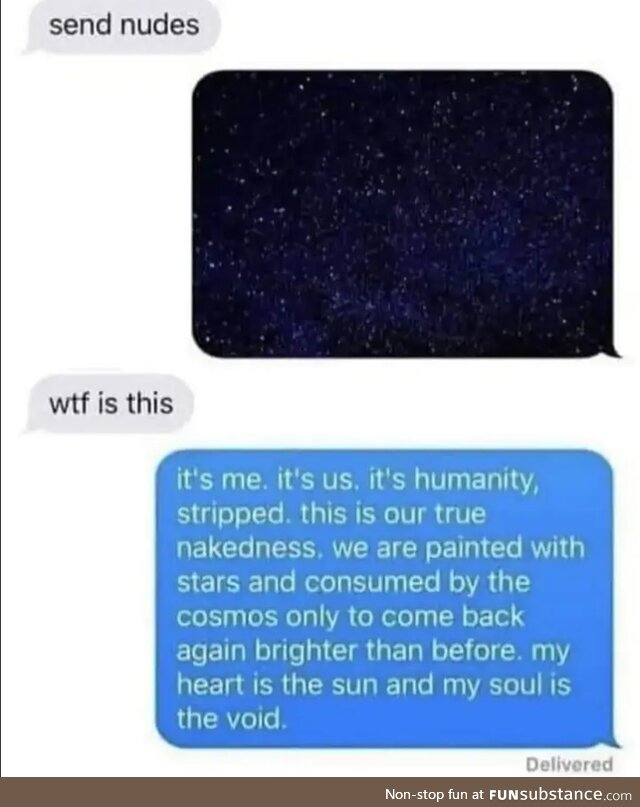Click the brown footer banner

(320, 792)
